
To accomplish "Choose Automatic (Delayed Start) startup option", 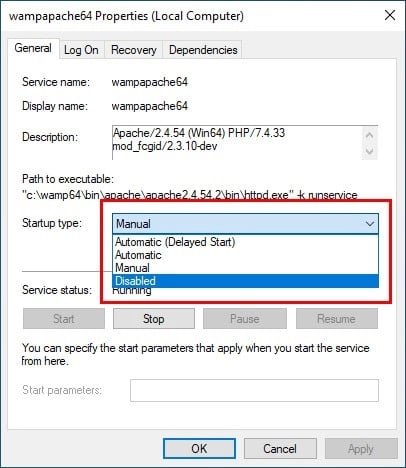I will click(245, 242).
